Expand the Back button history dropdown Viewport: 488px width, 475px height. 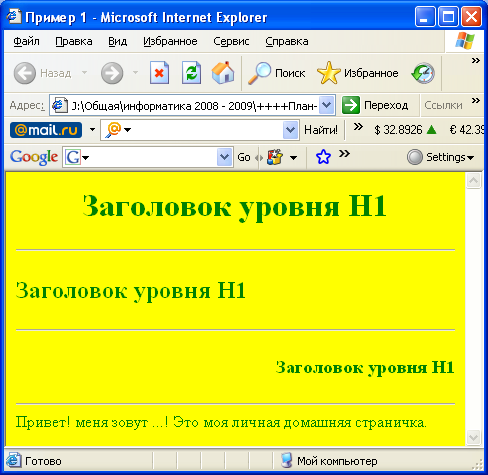click(x=84, y=72)
